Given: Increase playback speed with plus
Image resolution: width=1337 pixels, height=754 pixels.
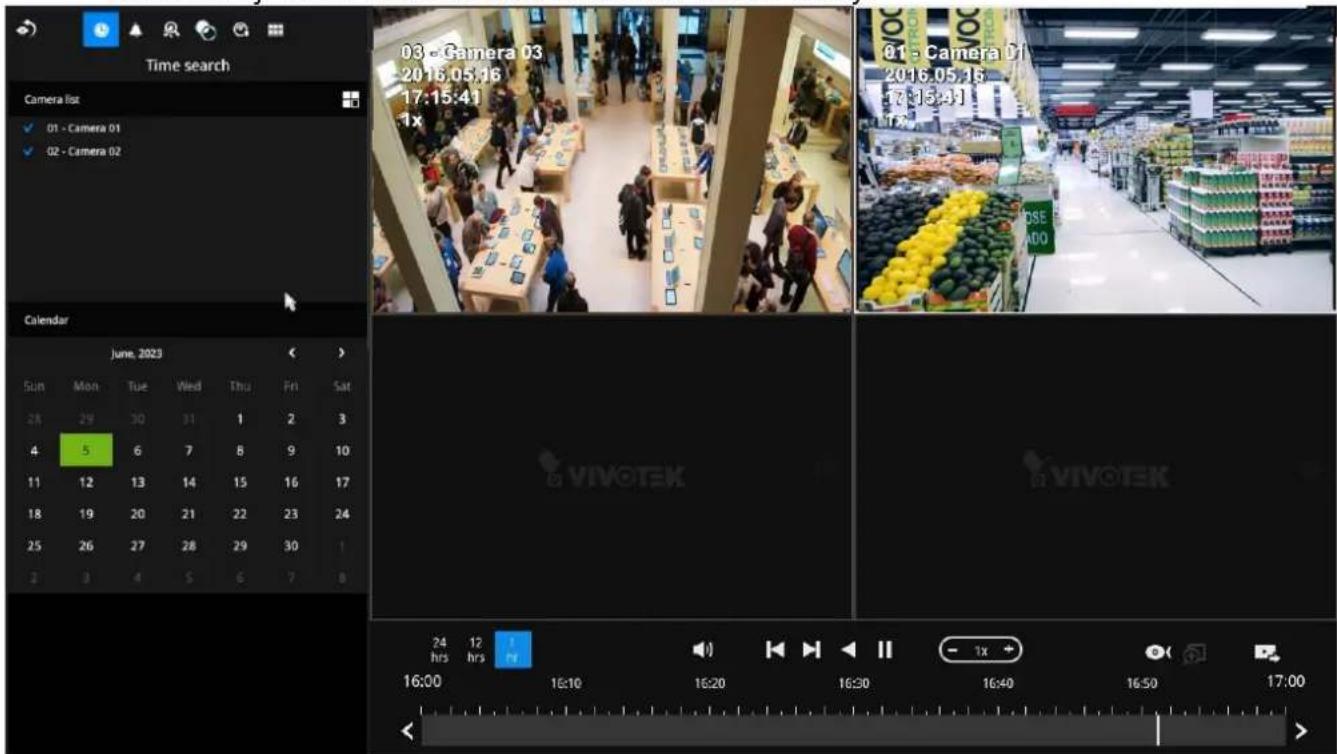Looking at the screenshot, I should (1008, 650).
